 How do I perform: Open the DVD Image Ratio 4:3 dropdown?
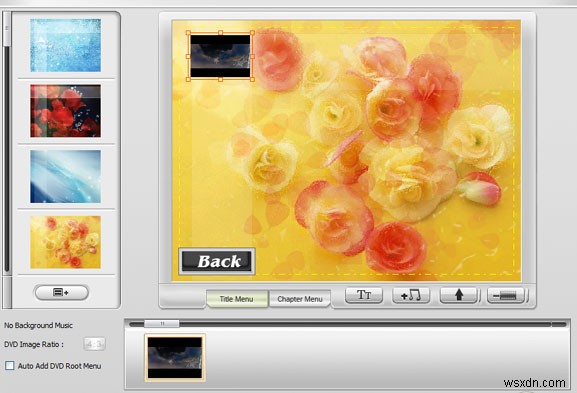(94, 344)
